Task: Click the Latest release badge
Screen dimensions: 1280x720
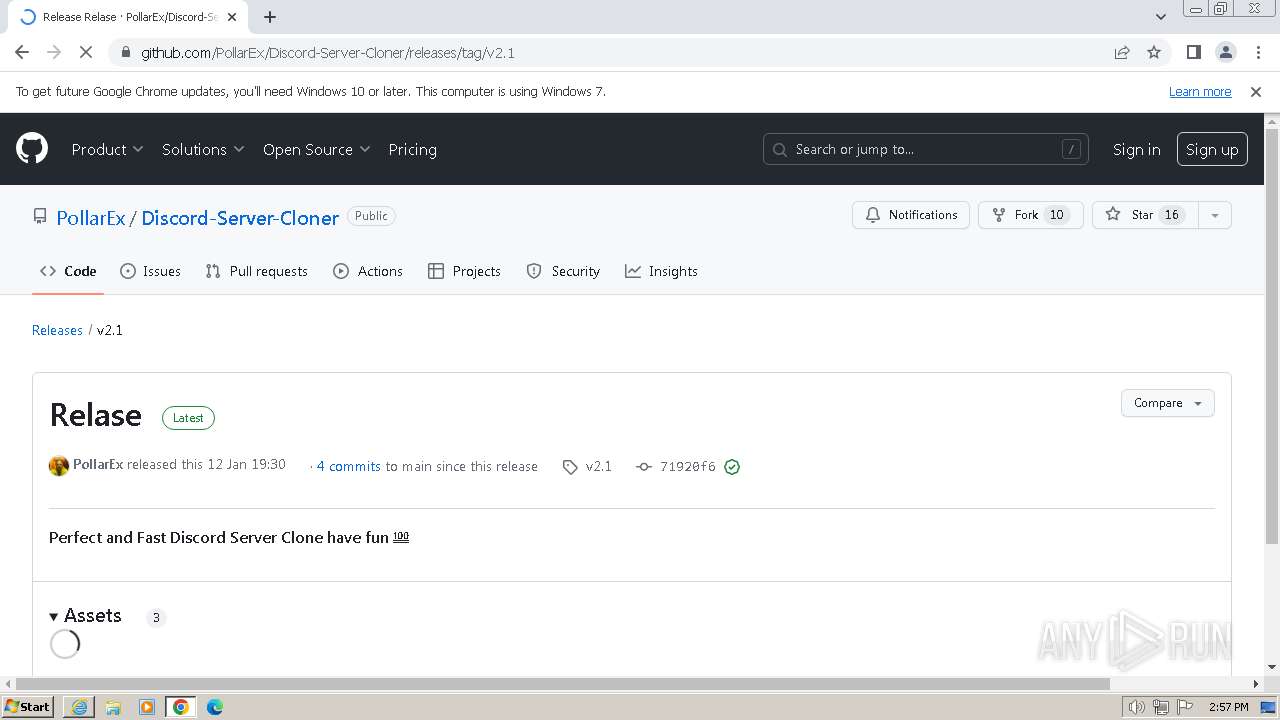Action: point(188,418)
